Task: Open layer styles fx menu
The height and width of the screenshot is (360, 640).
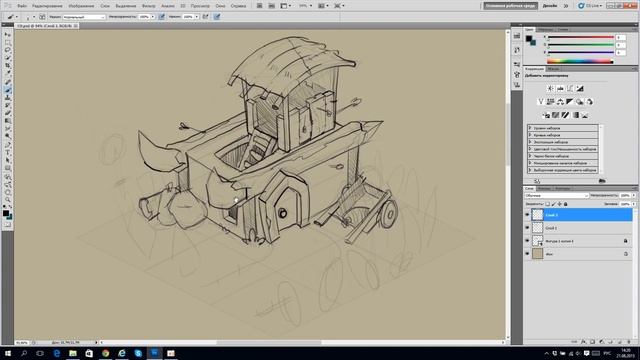Action: click(x=583, y=342)
